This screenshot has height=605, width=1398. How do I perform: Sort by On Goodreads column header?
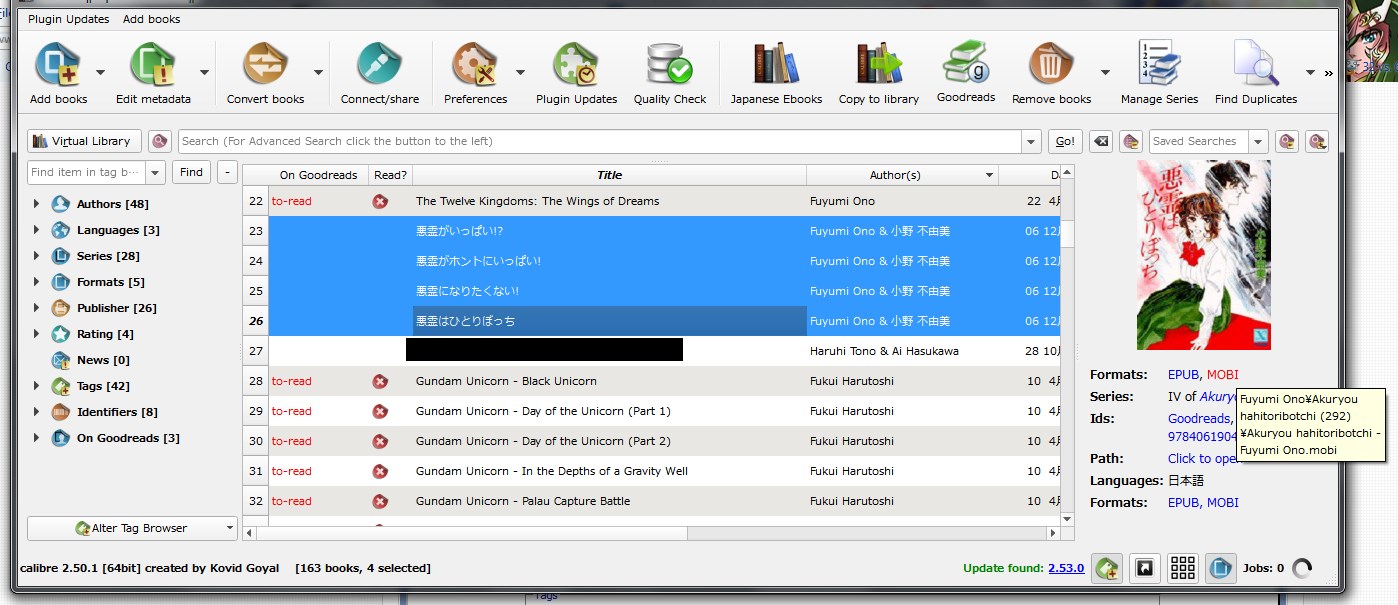318,175
